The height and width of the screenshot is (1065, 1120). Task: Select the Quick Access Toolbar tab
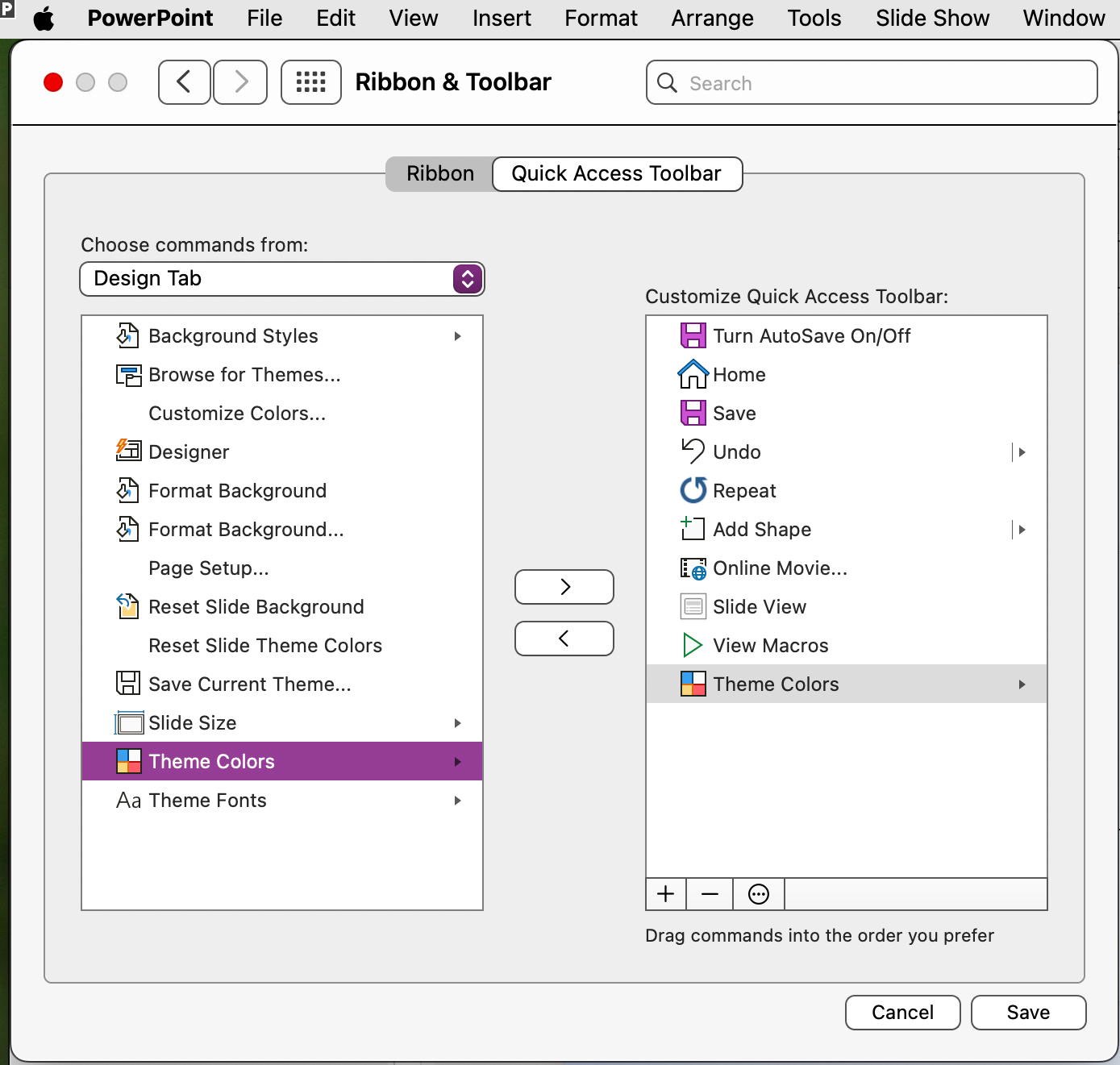click(617, 173)
